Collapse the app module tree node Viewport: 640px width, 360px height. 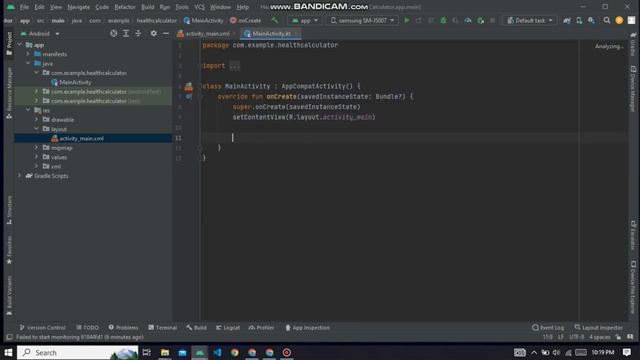[x=20, y=45]
